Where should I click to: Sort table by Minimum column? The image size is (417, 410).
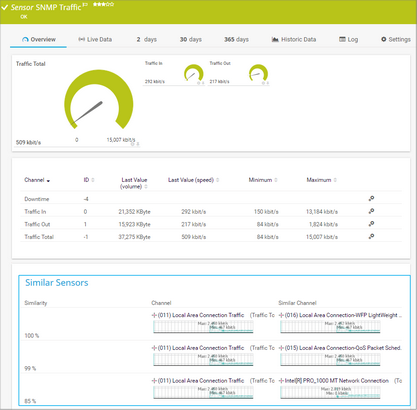click(x=263, y=180)
